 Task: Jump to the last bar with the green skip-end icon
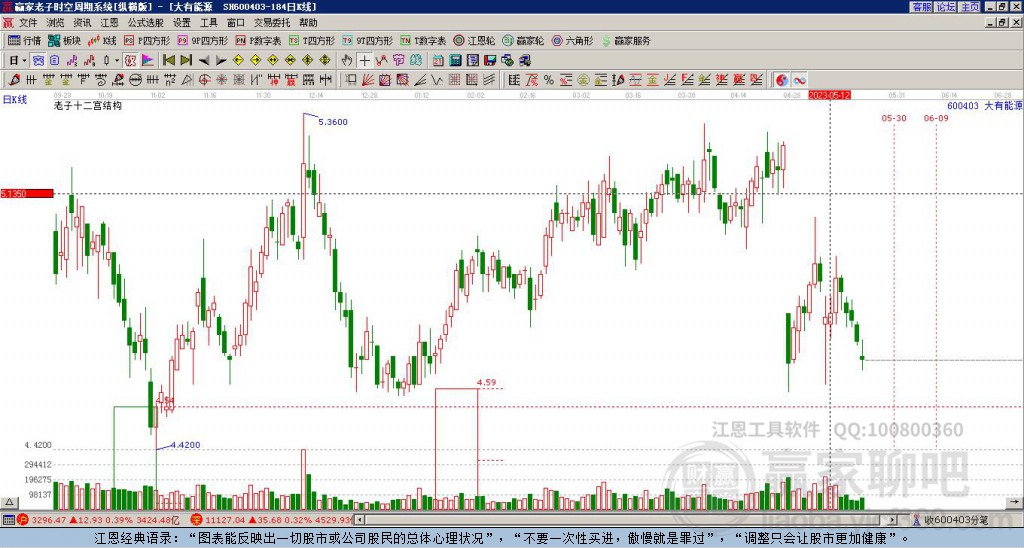pyautogui.click(x=185, y=61)
